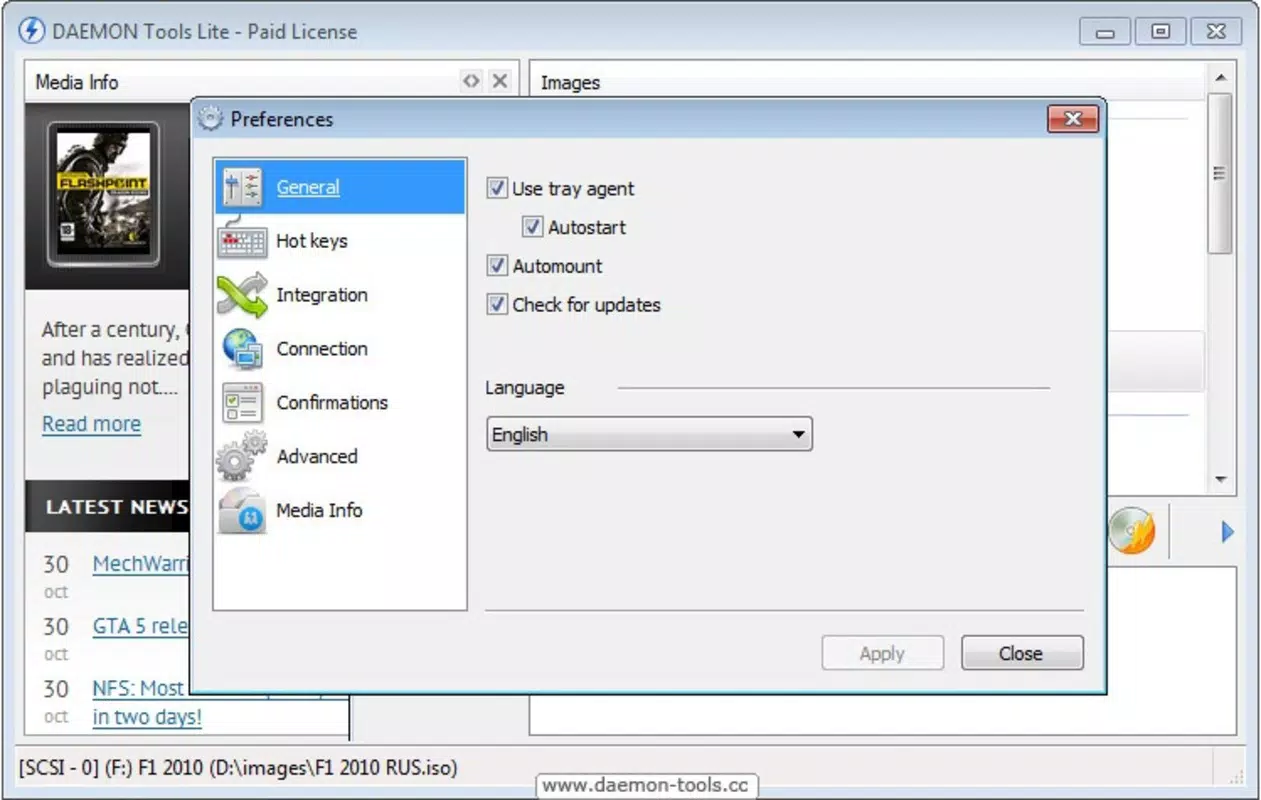Open the NFS: Most news link

pyautogui.click(x=138, y=689)
